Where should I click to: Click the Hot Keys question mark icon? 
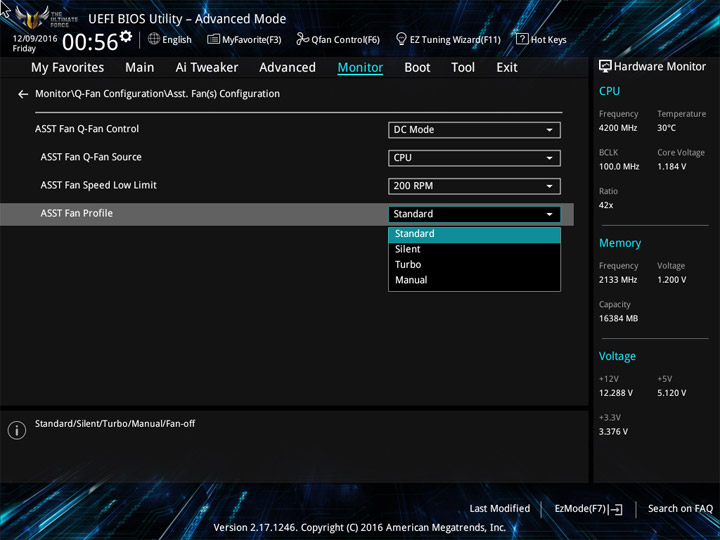522,39
